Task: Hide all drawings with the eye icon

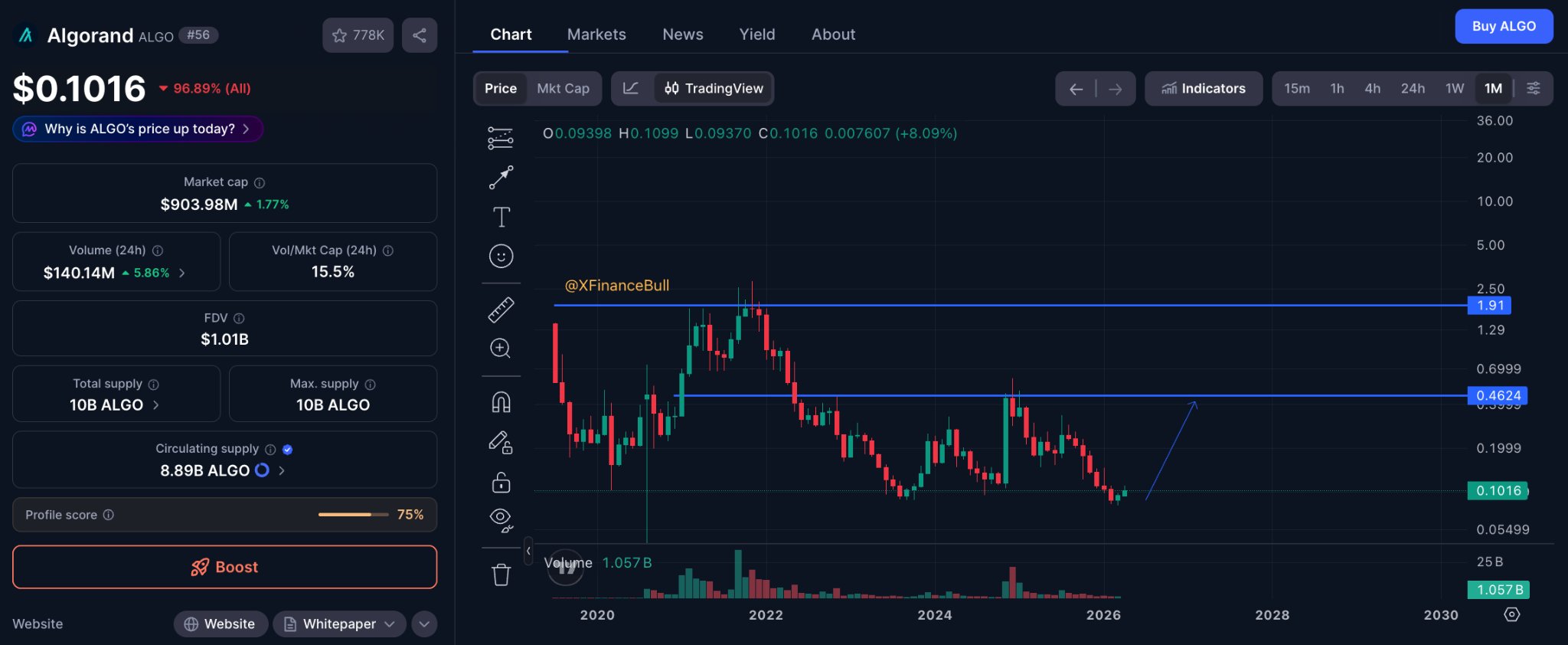Action: (x=501, y=521)
